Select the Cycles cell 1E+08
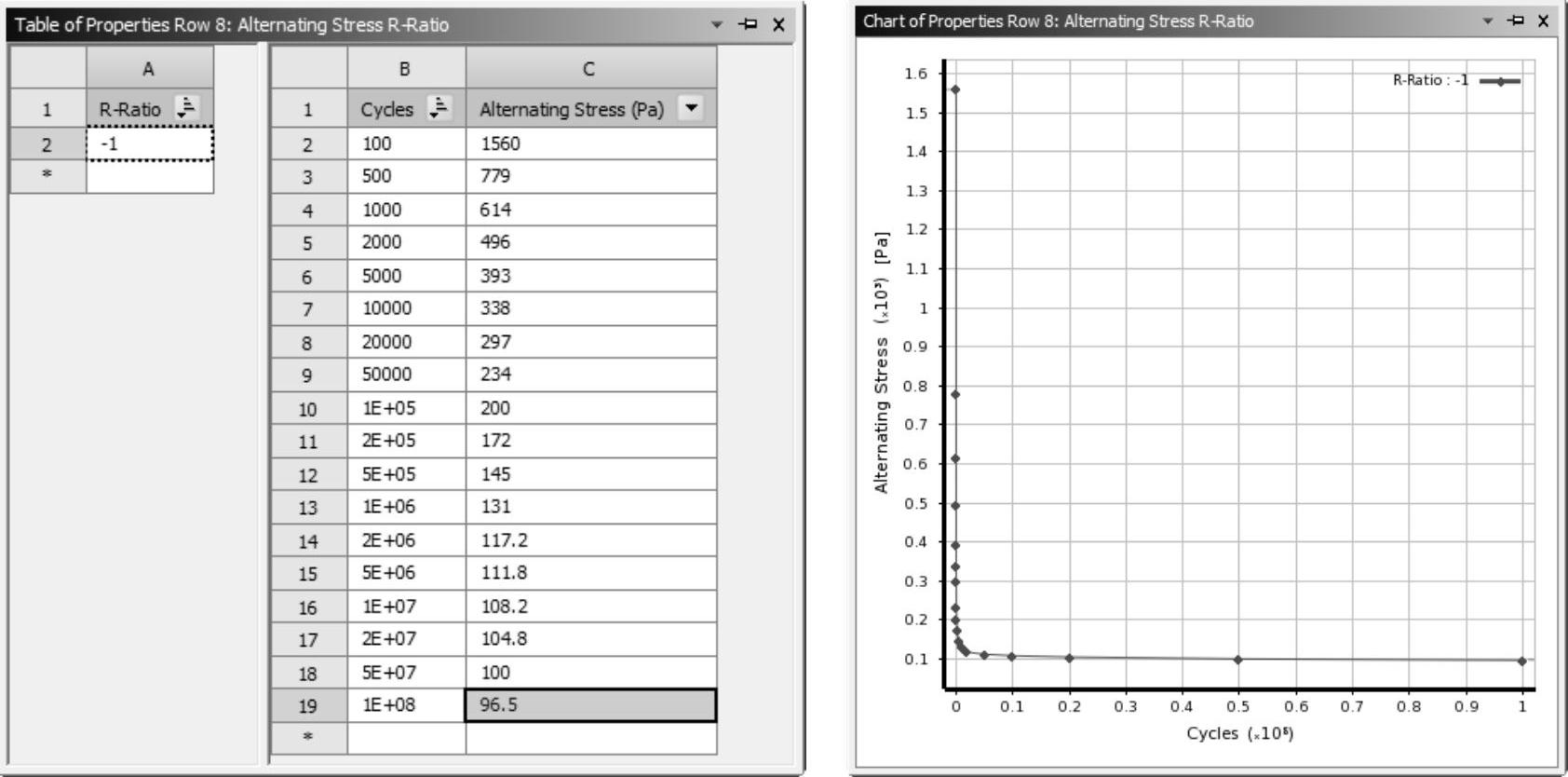The width and height of the screenshot is (1568, 777). pos(406,705)
